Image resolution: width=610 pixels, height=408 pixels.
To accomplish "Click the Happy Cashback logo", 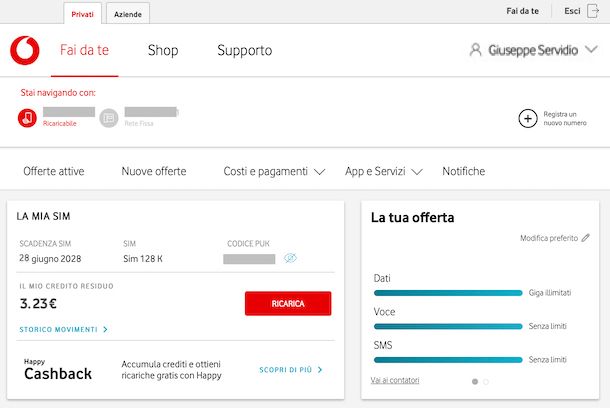I will click(58, 369).
